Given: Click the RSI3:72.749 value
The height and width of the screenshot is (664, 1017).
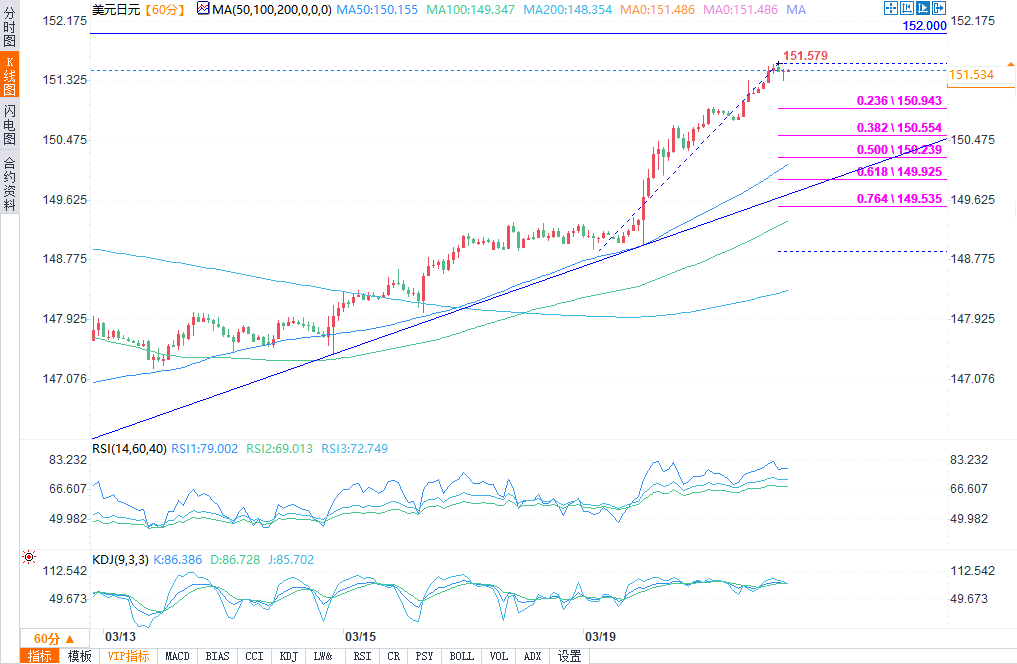Looking at the screenshot, I should click(x=354, y=449).
